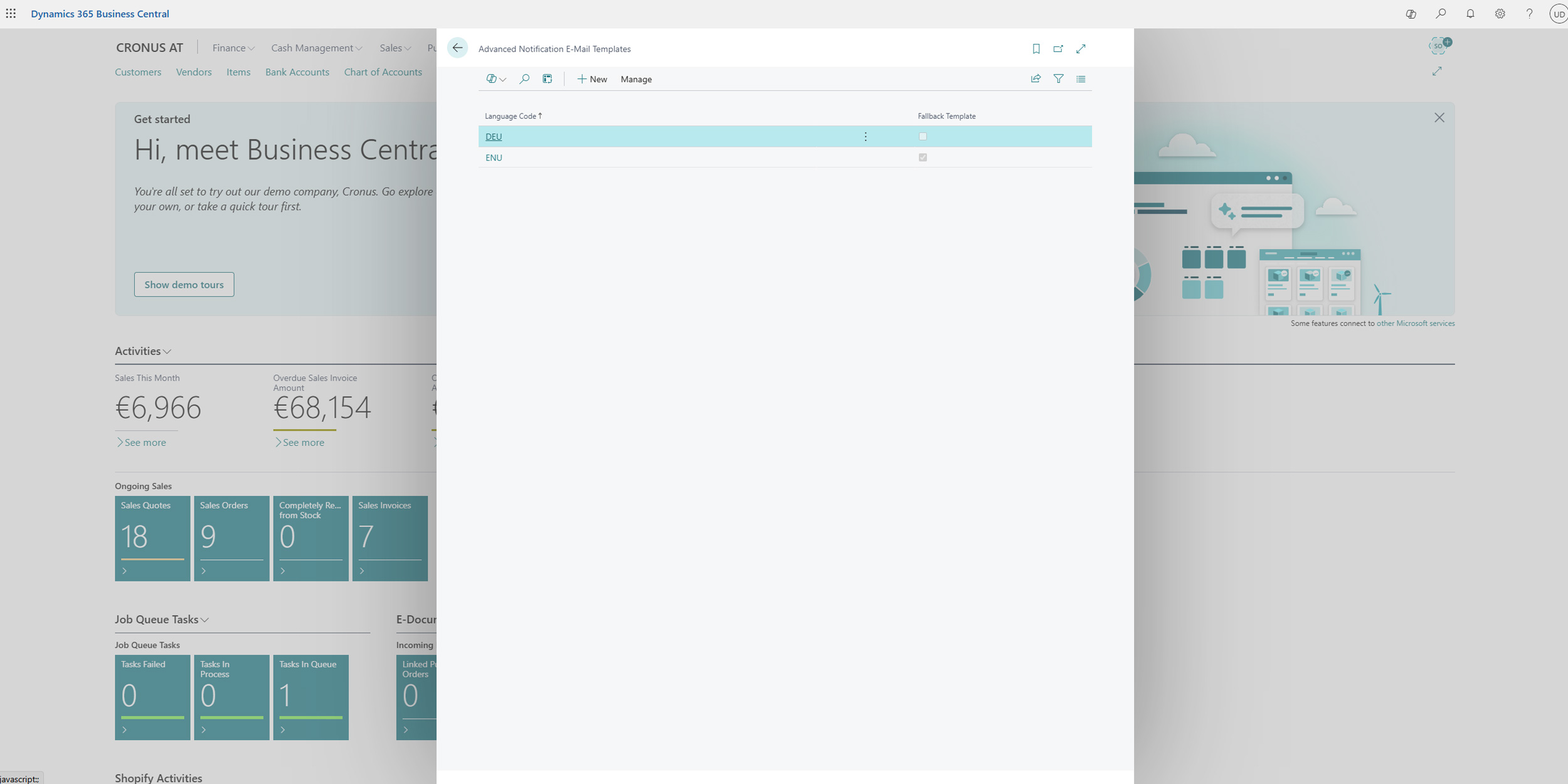Screen dimensions: 1568x784
Task: Bookmark the Advanced Notification E-Mail Templates page
Action: coord(1036,48)
